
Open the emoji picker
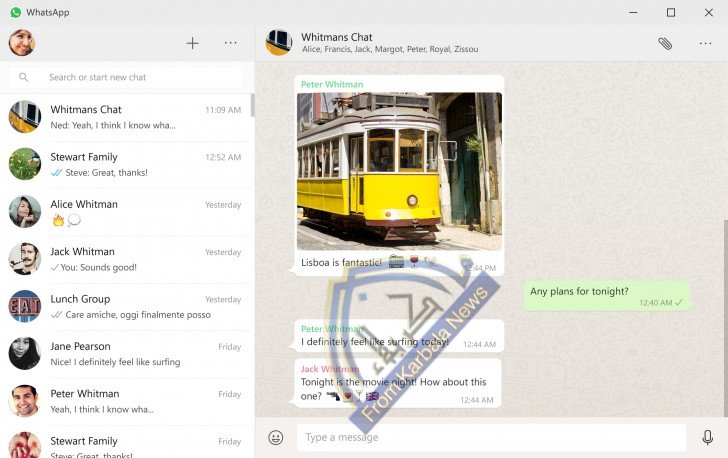pos(276,437)
